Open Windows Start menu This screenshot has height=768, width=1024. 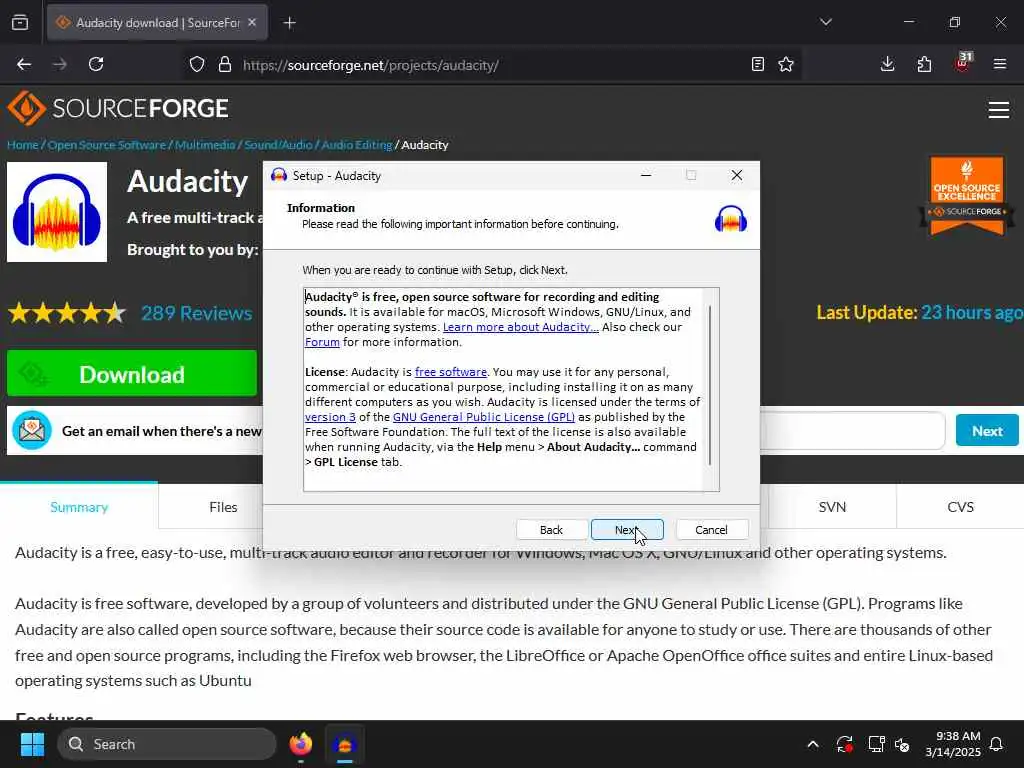(32, 744)
